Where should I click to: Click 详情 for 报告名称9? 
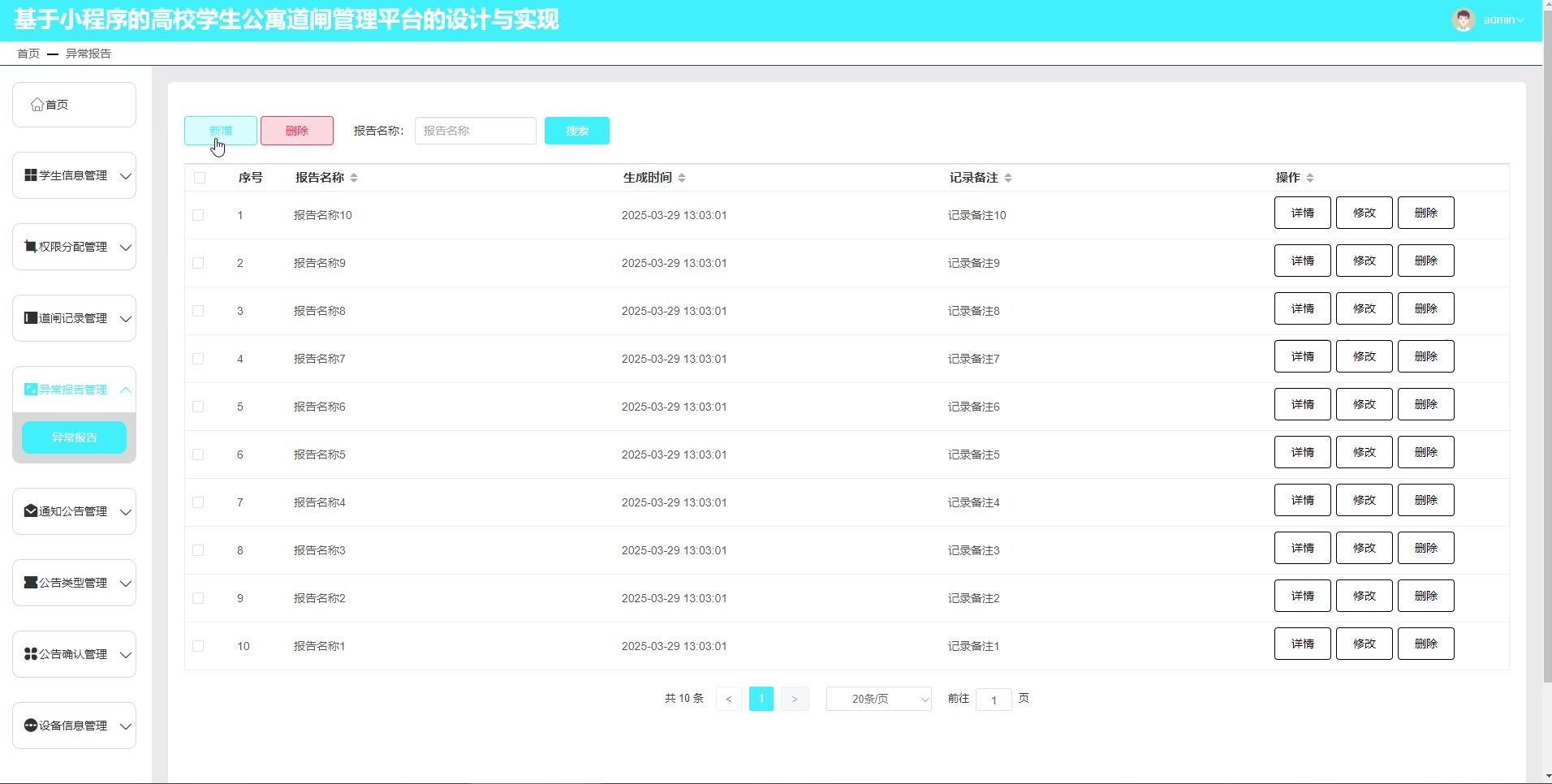point(1302,261)
